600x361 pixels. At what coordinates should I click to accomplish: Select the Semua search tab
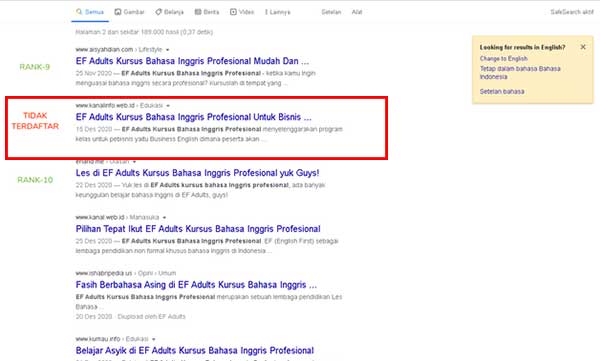90,12
